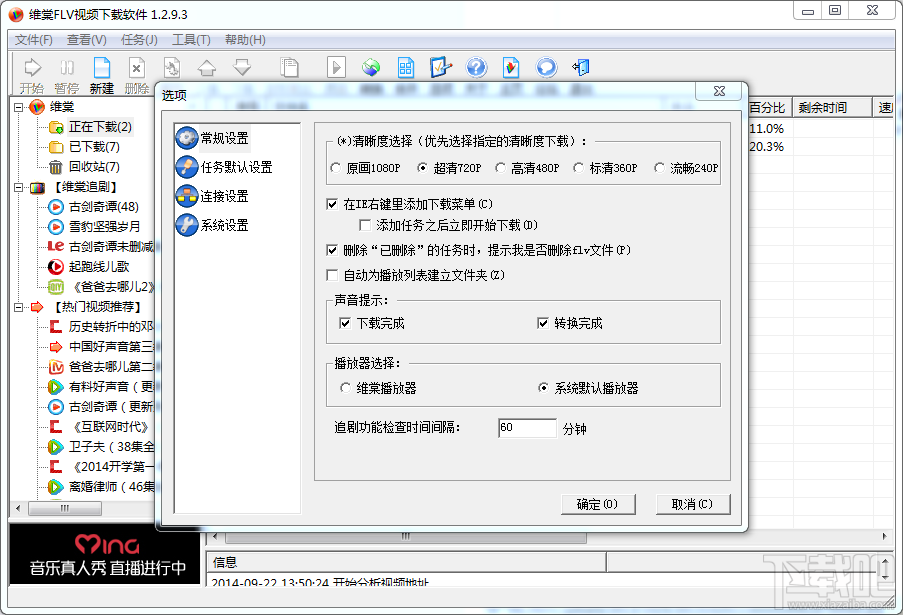Click the document with pointer toolbar icon
Image resolution: width=903 pixels, height=615 pixels.
point(172,67)
